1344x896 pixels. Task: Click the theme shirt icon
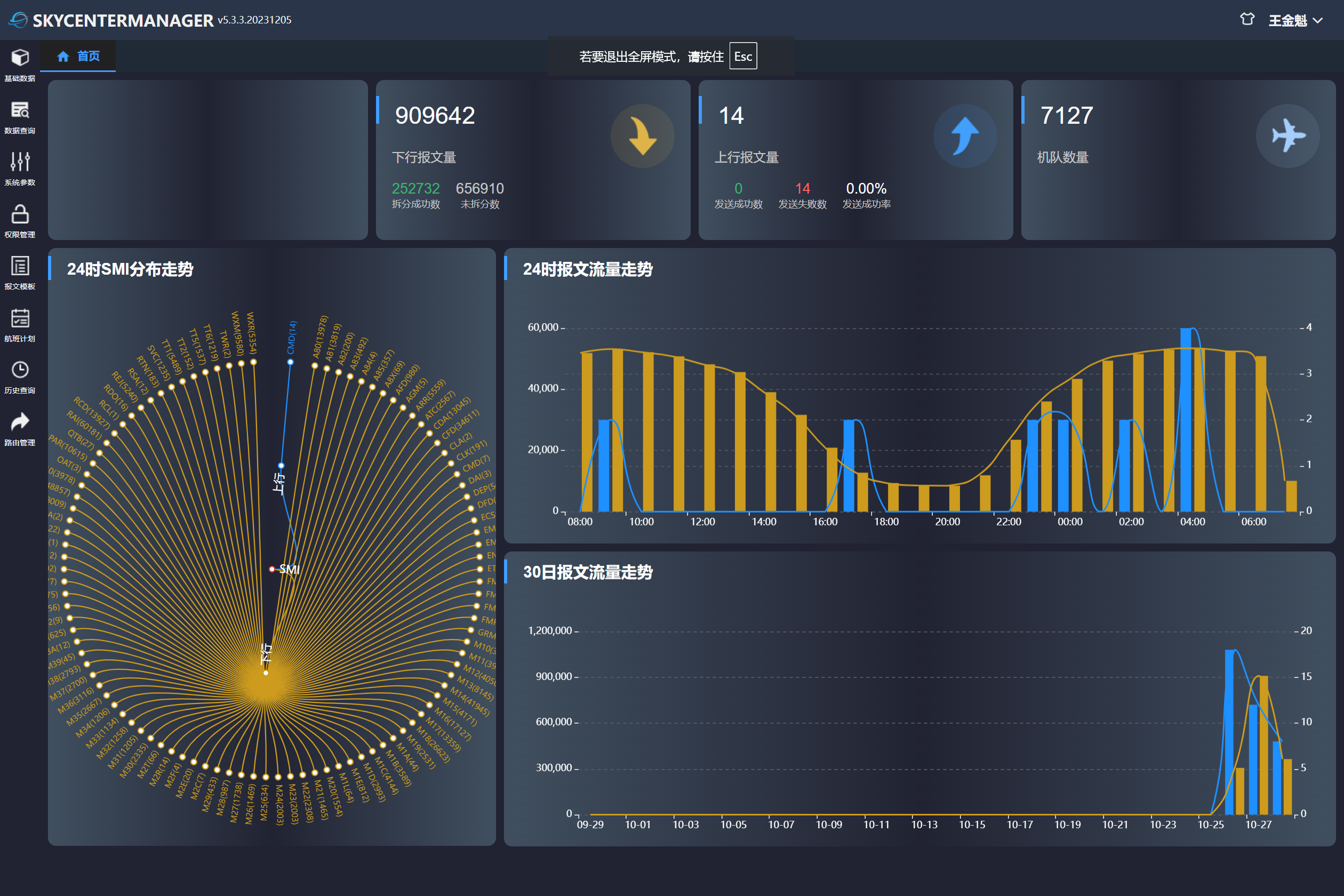[x=1247, y=19]
